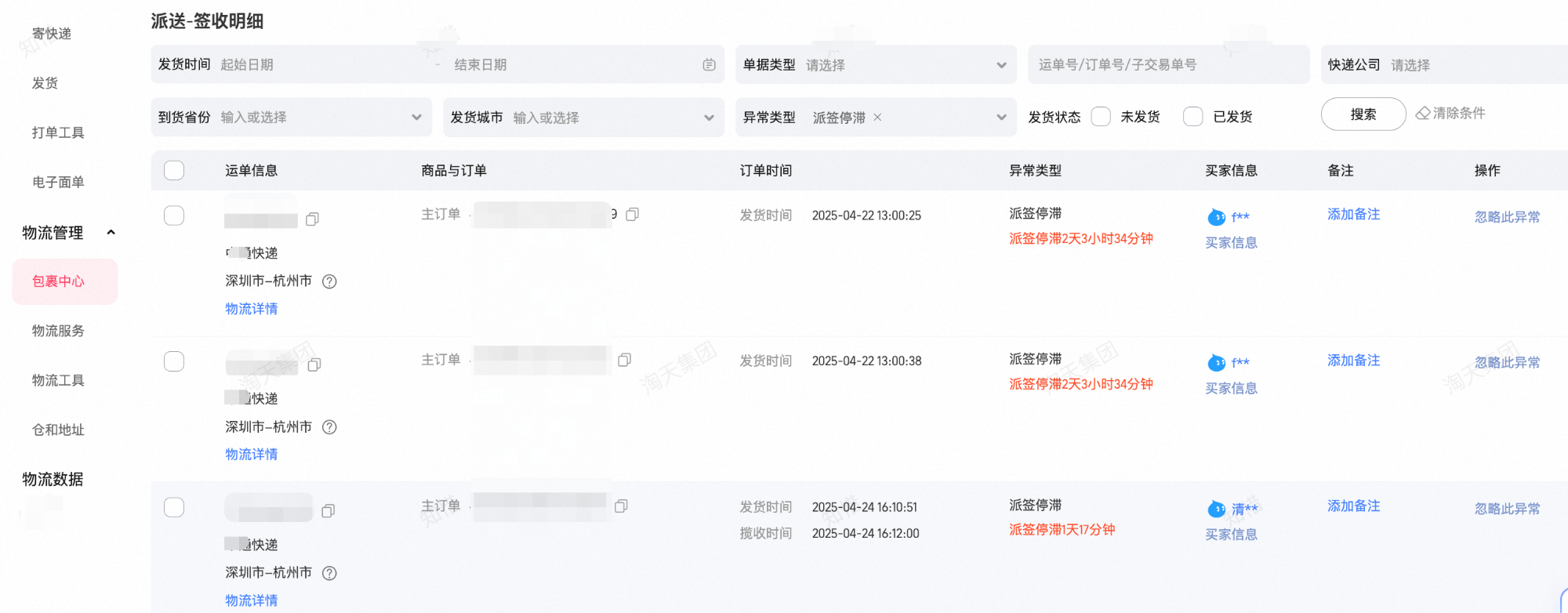The width and height of the screenshot is (1568, 613).
Task: Open 电子面单 in sidebar
Action: coord(58,182)
